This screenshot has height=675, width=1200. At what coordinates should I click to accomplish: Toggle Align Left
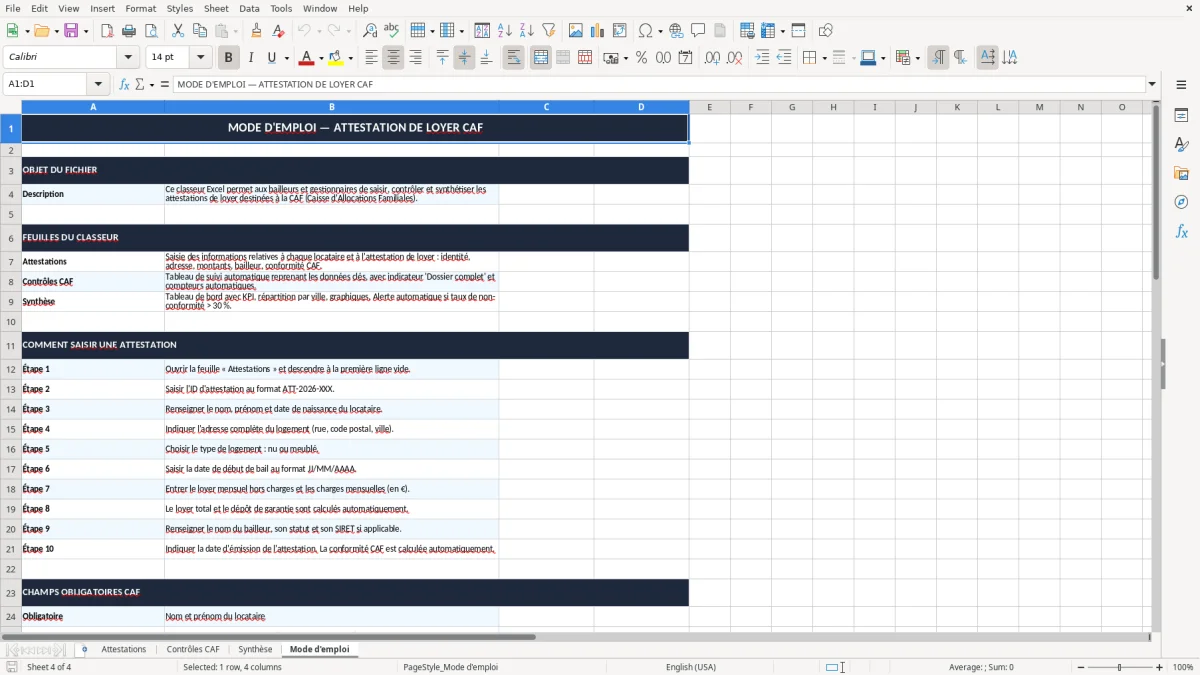tap(371, 58)
